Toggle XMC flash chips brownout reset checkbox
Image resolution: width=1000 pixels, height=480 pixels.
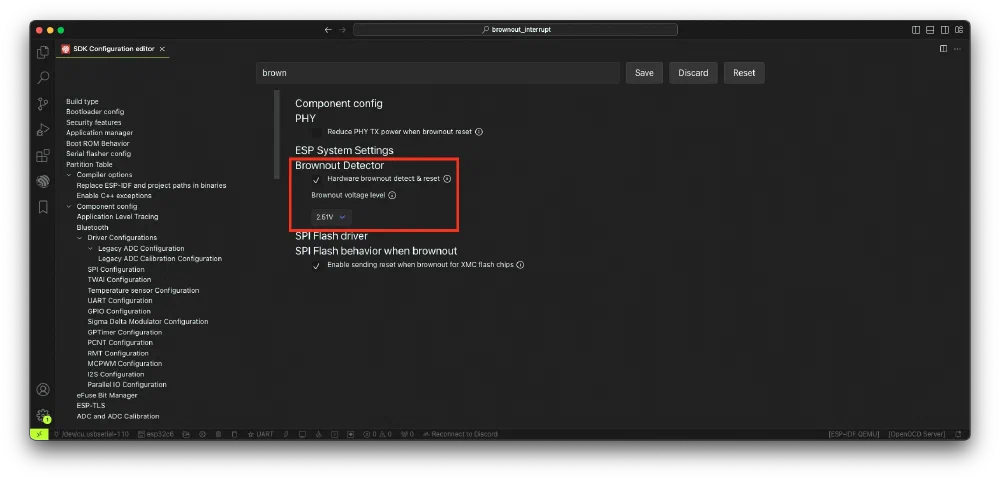(316, 265)
